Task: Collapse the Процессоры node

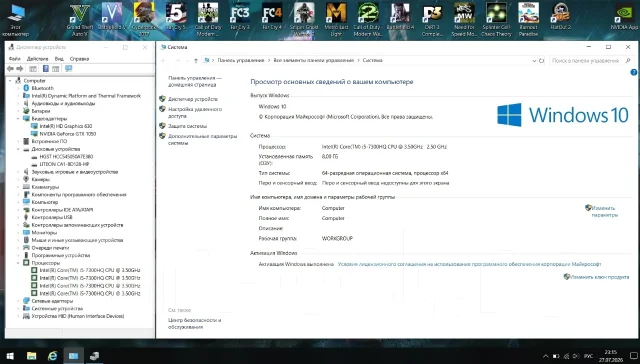Action: [18, 263]
